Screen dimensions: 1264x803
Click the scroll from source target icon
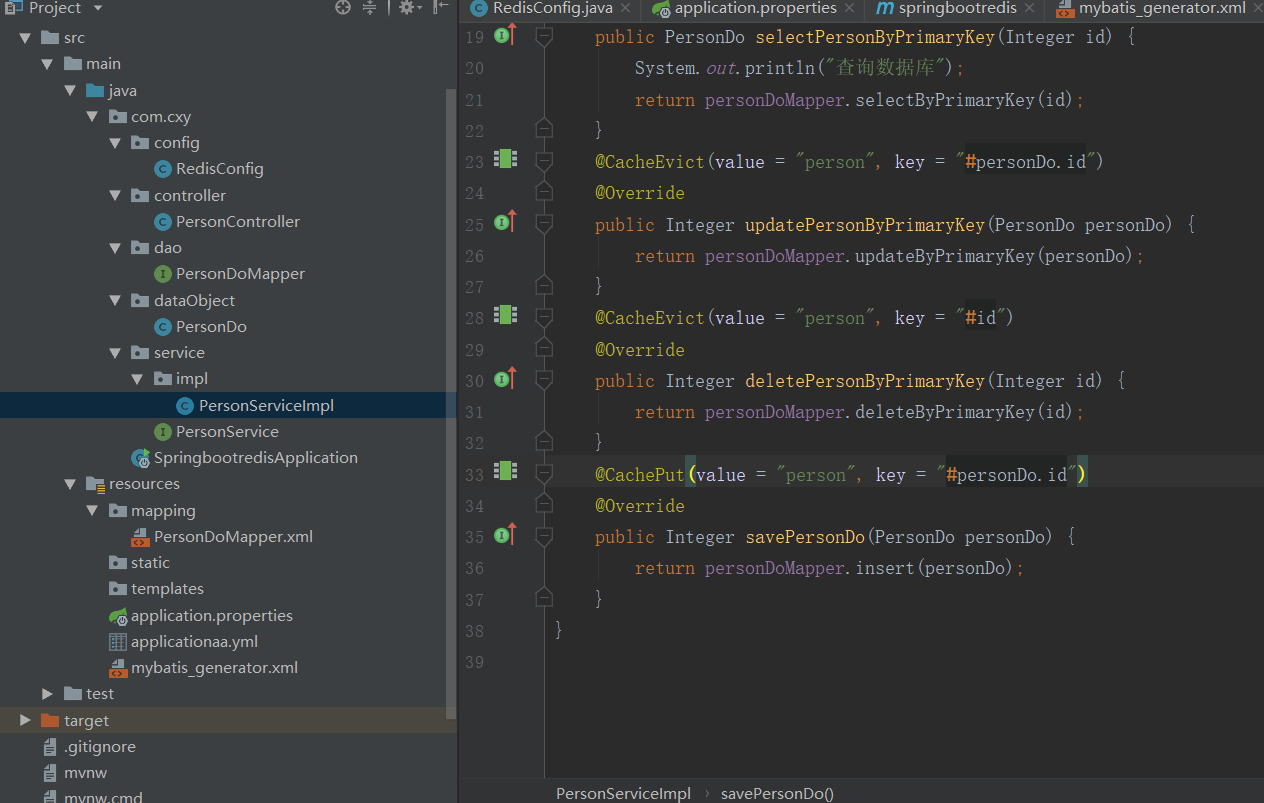(343, 8)
